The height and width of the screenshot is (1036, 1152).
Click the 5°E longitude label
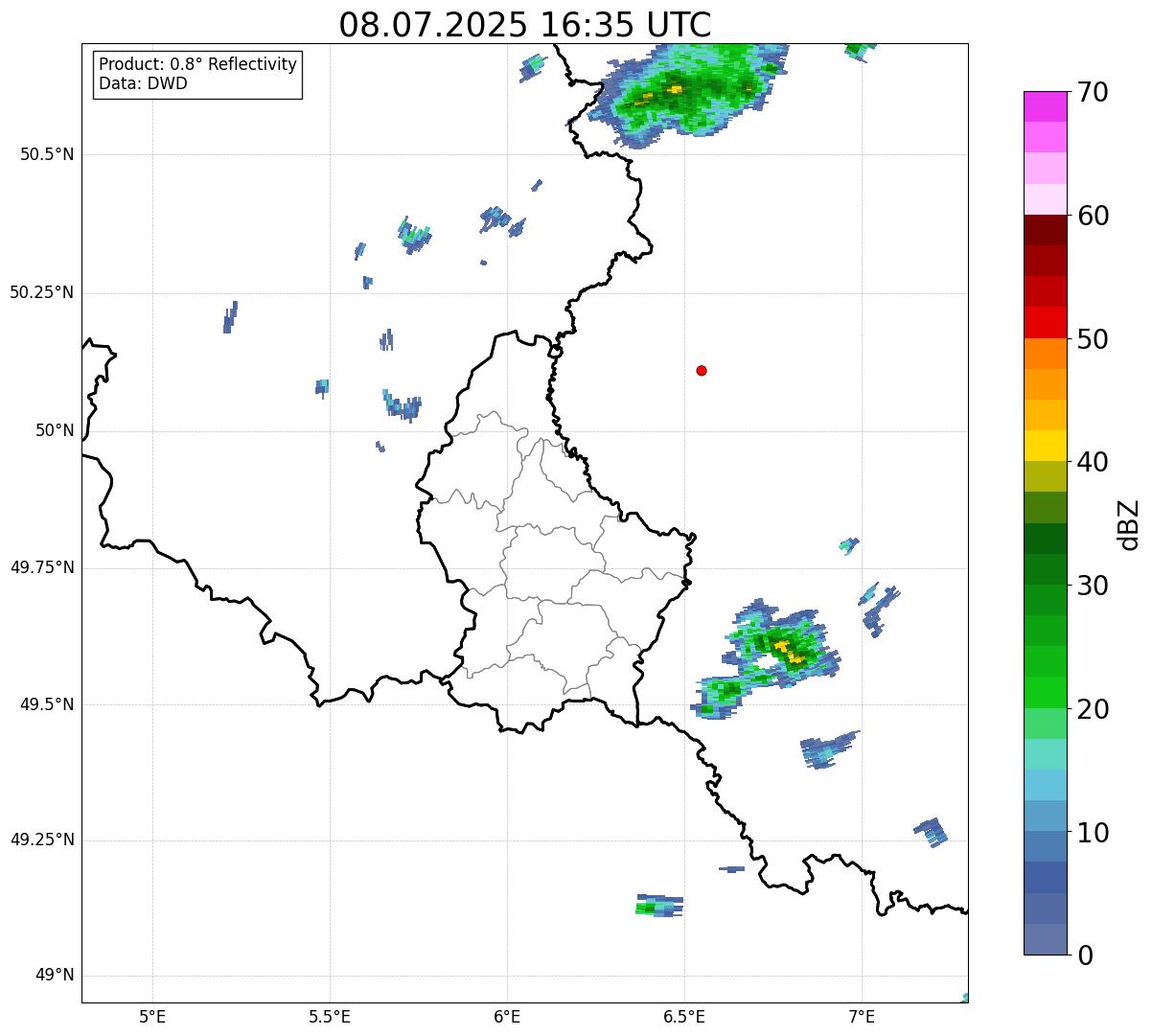point(152,1016)
